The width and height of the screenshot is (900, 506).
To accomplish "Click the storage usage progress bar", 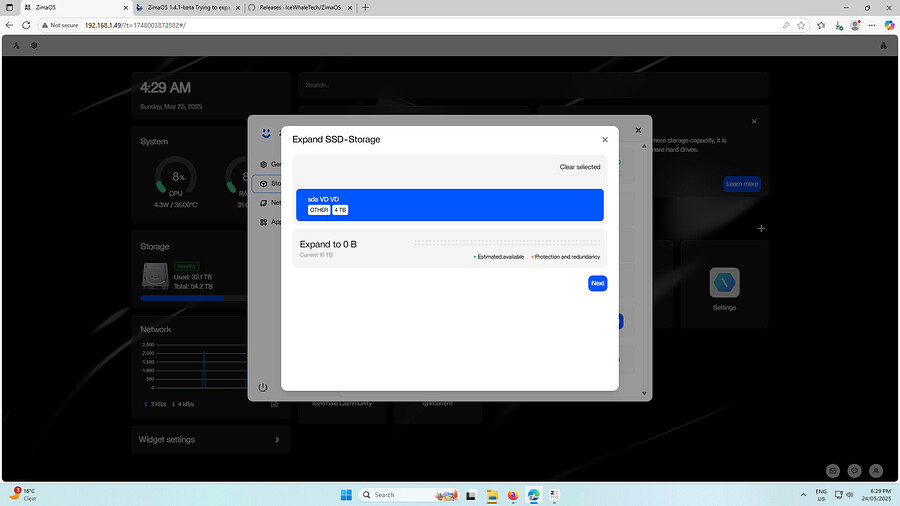I will [193, 298].
